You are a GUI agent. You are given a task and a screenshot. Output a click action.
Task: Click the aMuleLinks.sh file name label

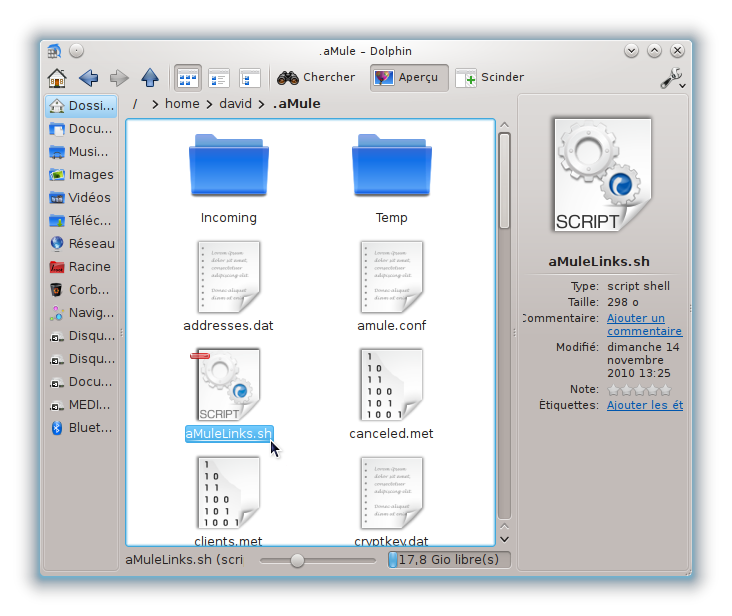(x=229, y=434)
